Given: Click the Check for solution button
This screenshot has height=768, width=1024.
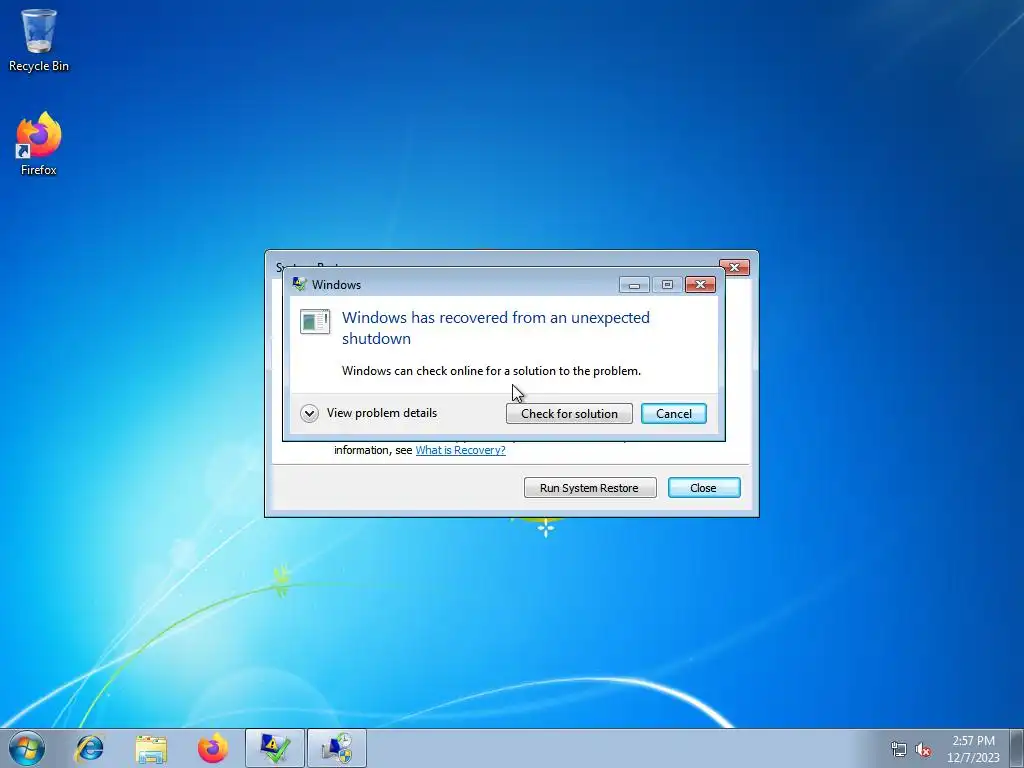Looking at the screenshot, I should pyautogui.click(x=569, y=413).
